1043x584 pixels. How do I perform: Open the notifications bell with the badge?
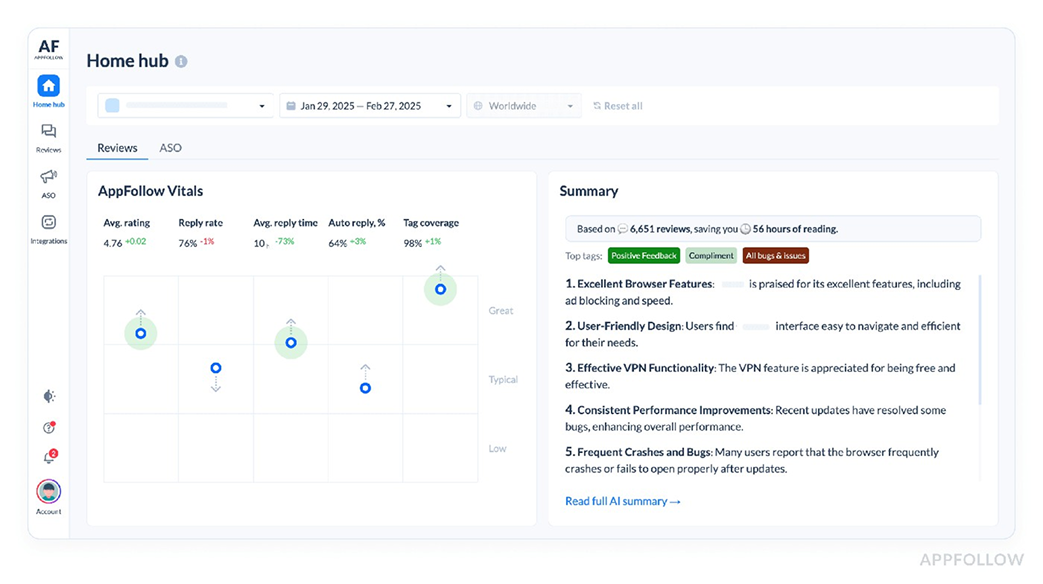point(47,456)
